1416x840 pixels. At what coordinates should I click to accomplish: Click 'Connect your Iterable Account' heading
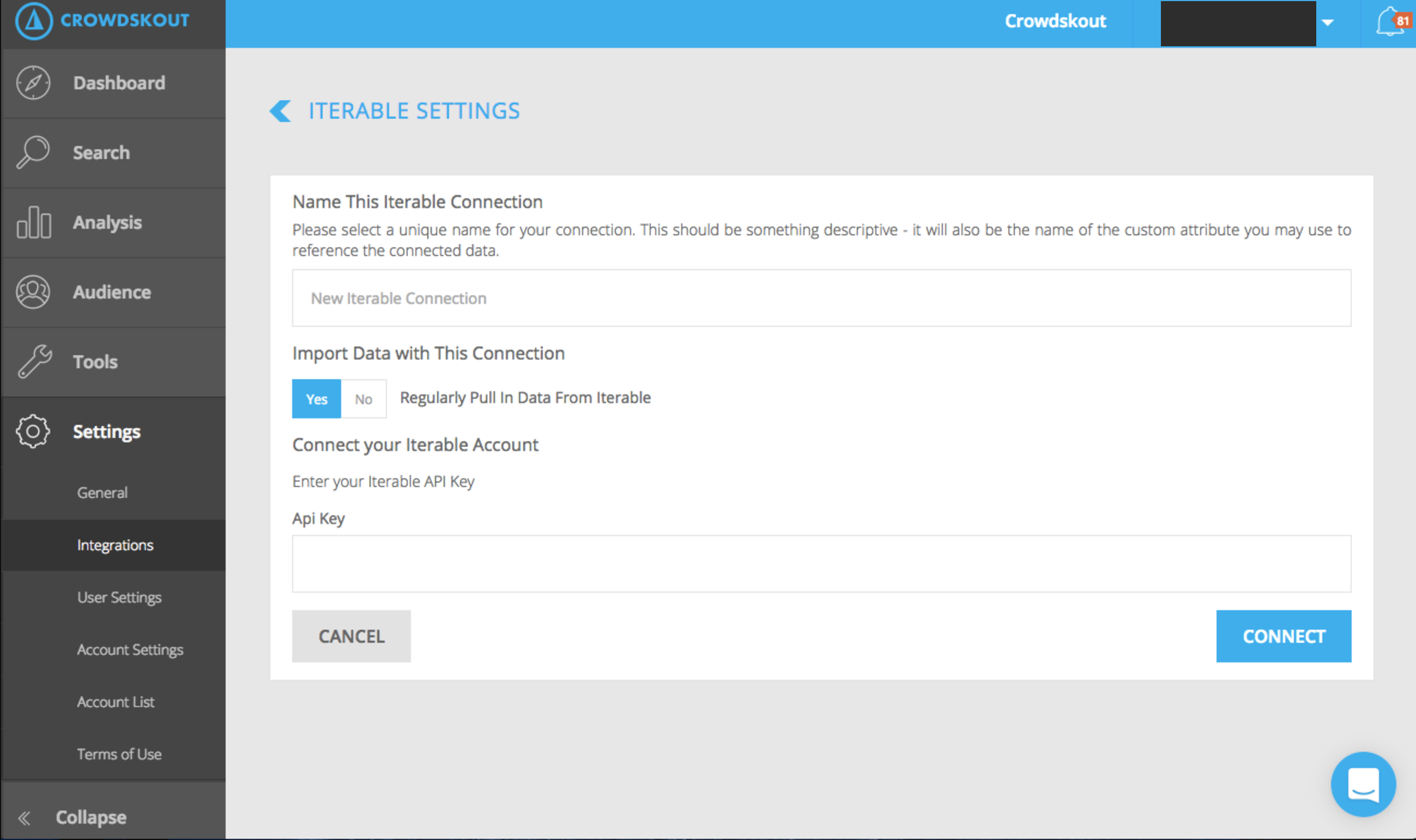(415, 446)
